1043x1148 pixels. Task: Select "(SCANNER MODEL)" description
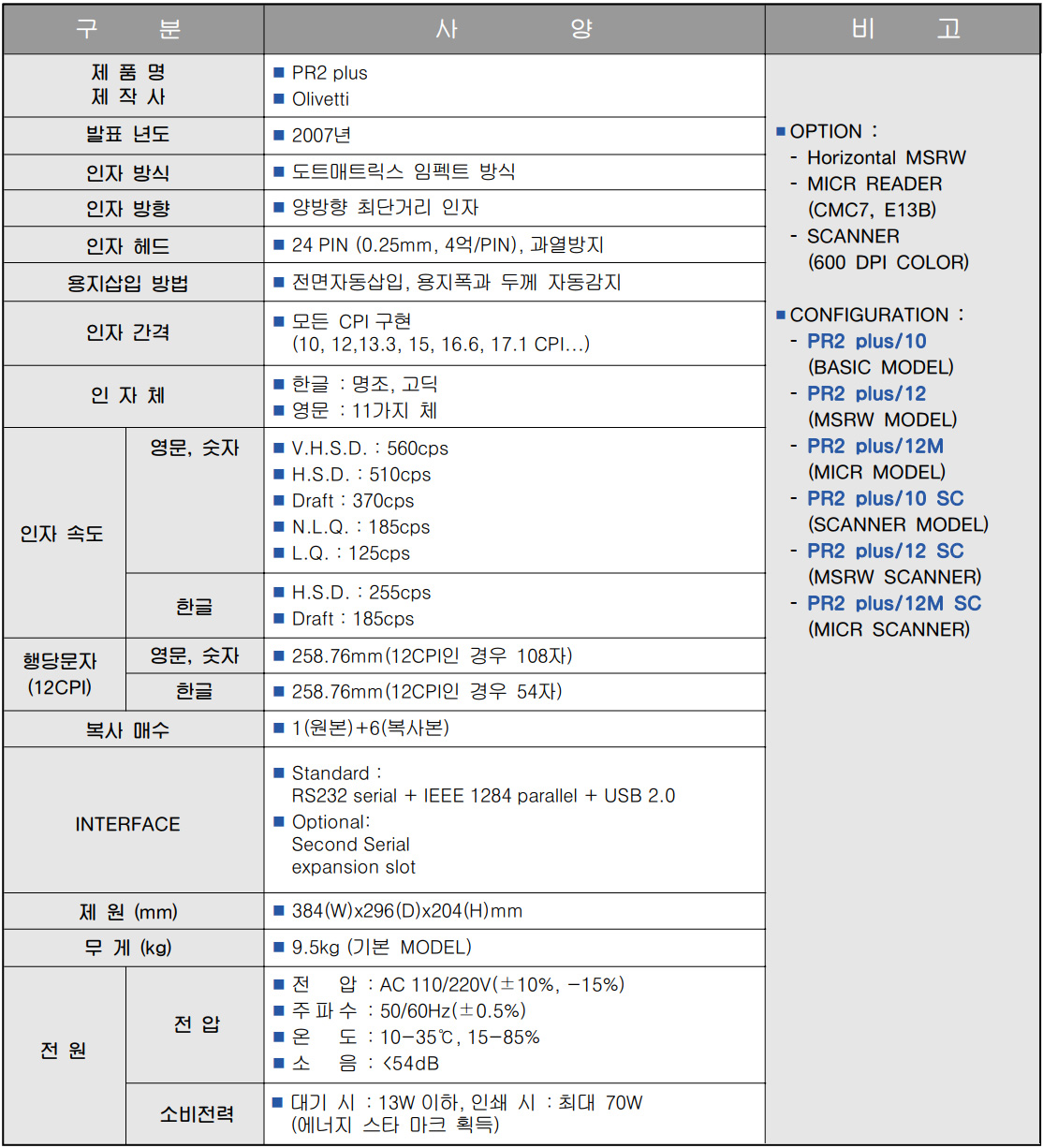tap(898, 525)
